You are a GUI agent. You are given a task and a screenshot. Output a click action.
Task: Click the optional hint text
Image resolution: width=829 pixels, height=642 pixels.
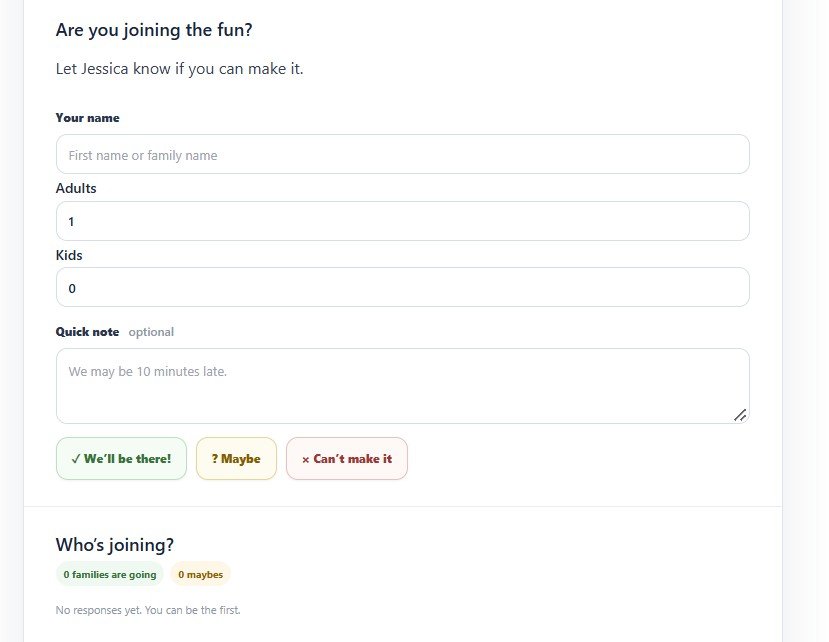pos(151,332)
